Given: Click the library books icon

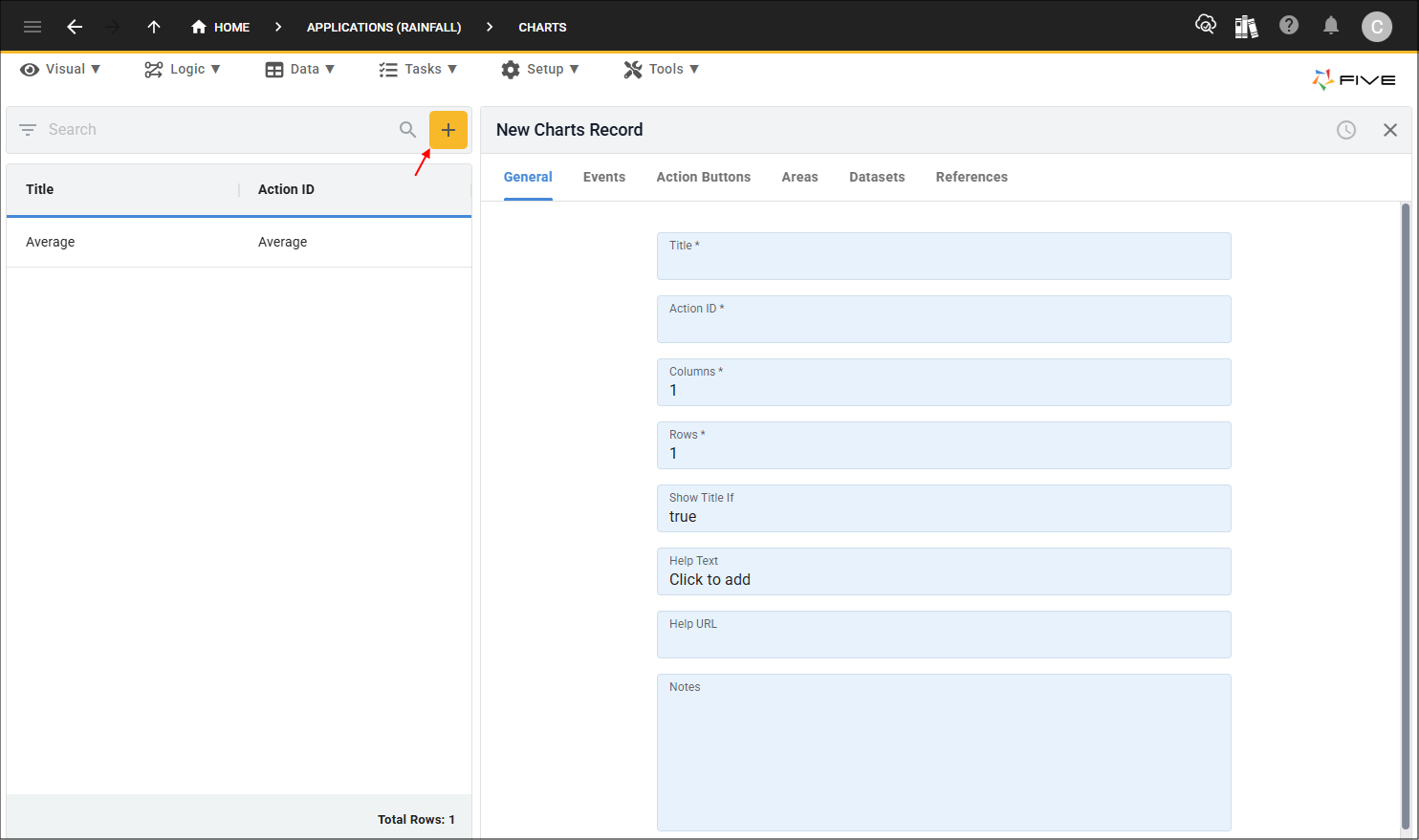Looking at the screenshot, I should click(1246, 27).
